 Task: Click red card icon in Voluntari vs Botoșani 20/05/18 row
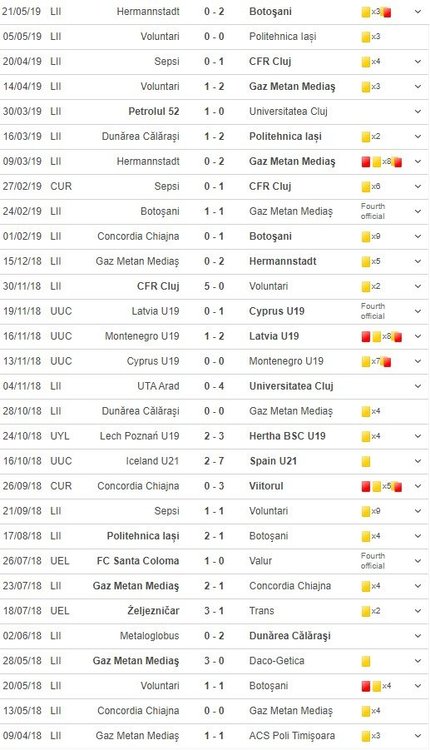pyautogui.click(x=366, y=686)
